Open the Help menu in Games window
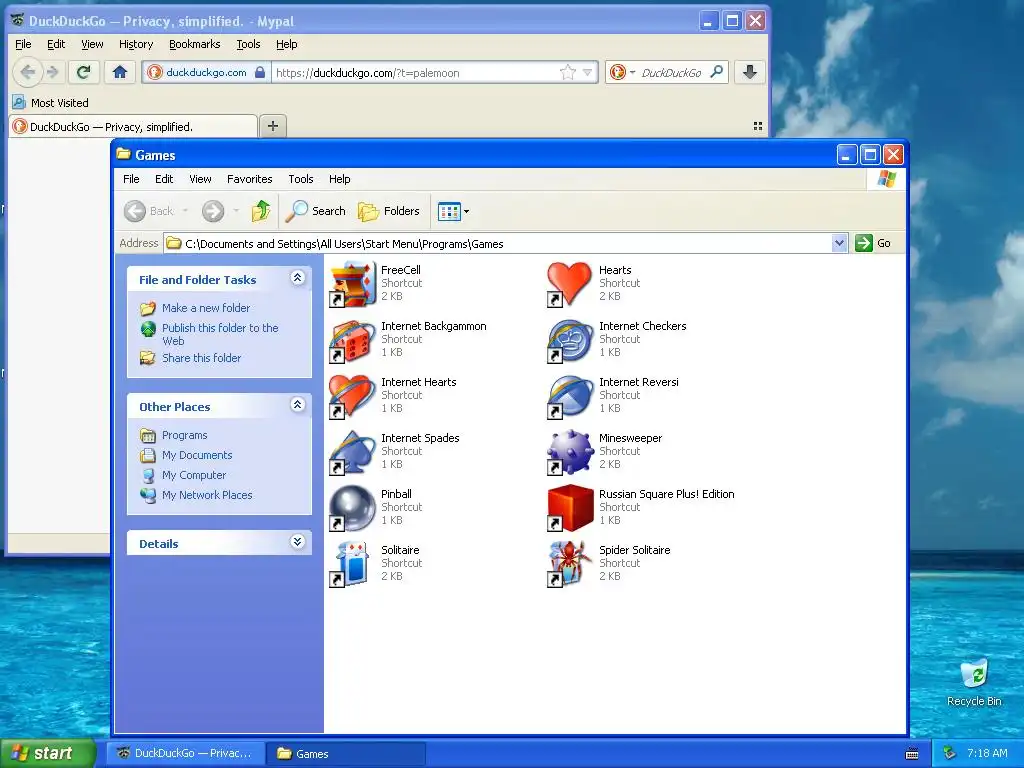The width and height of the screenshot is (1024, 768). [x=339, y=179]
